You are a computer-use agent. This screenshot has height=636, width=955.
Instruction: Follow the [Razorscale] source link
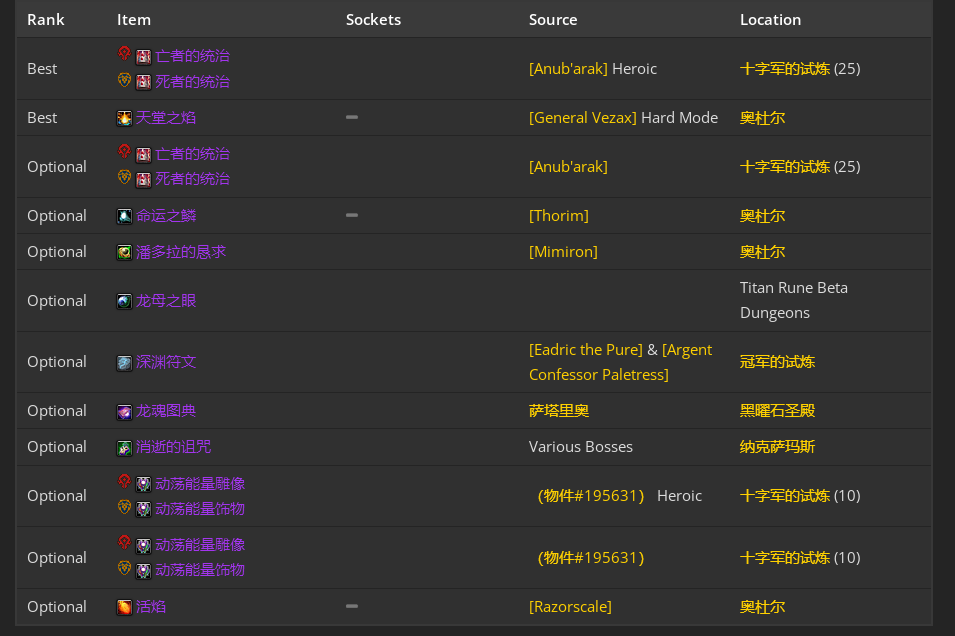[x=570, y=607]
